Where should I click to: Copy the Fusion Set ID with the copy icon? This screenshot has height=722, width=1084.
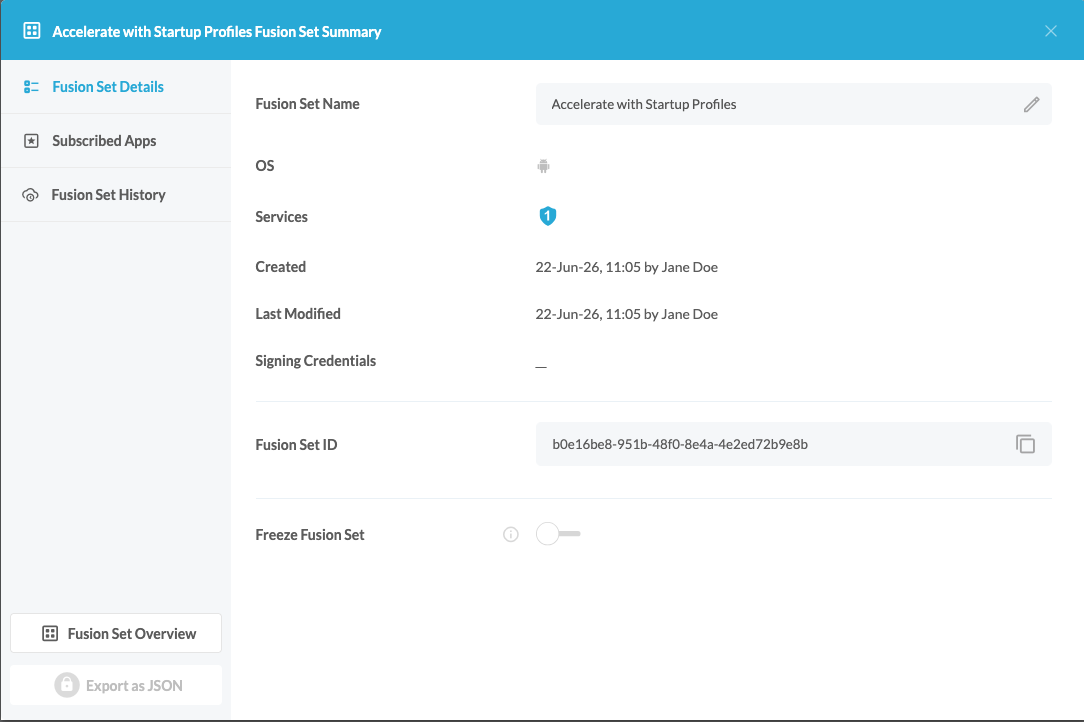pos(1025,444)
